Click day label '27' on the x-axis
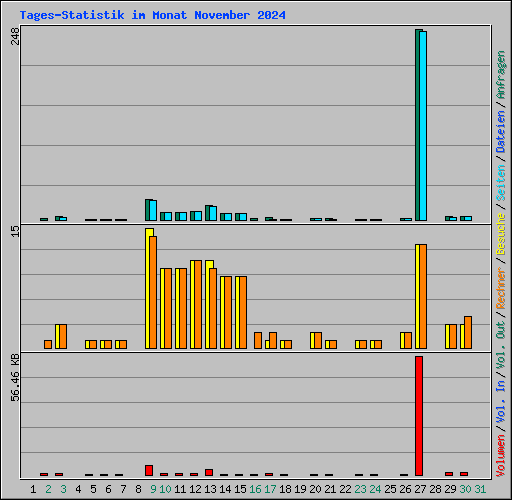 [x=420, y=489]
